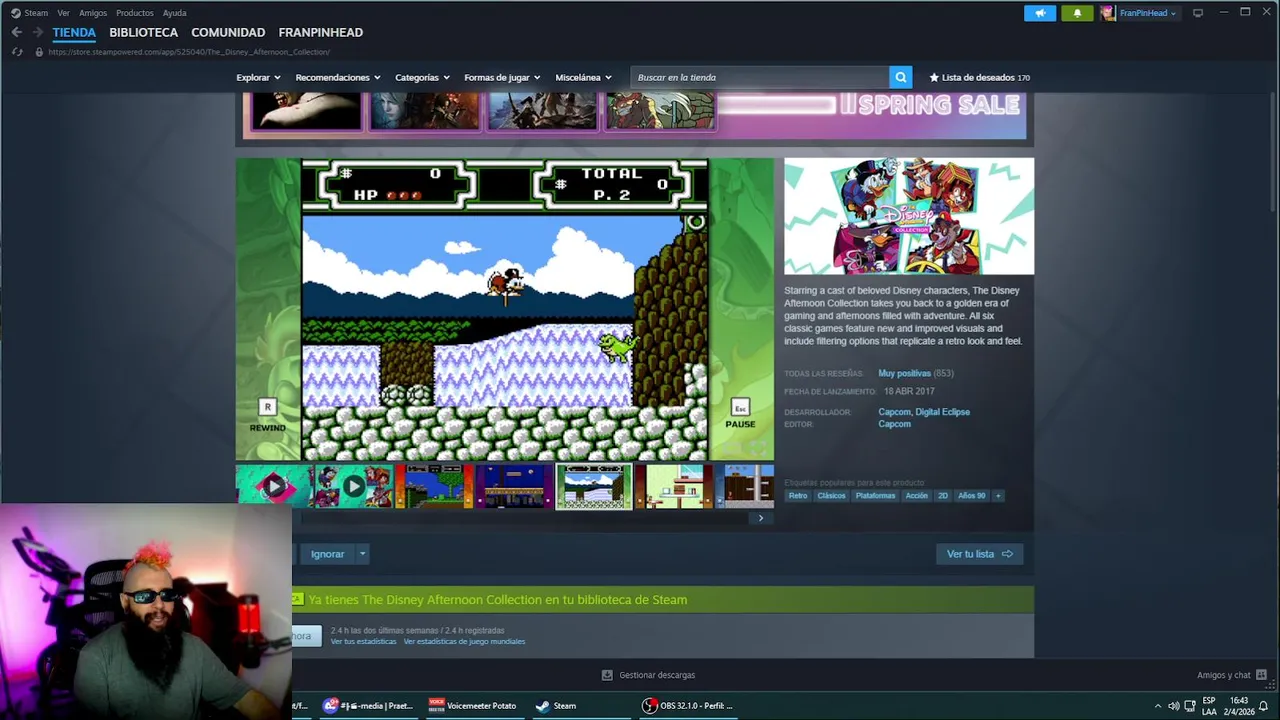Viewport: 1280px width, 720px height.
Task: Select the Retro tag
Action: (798, 496)
